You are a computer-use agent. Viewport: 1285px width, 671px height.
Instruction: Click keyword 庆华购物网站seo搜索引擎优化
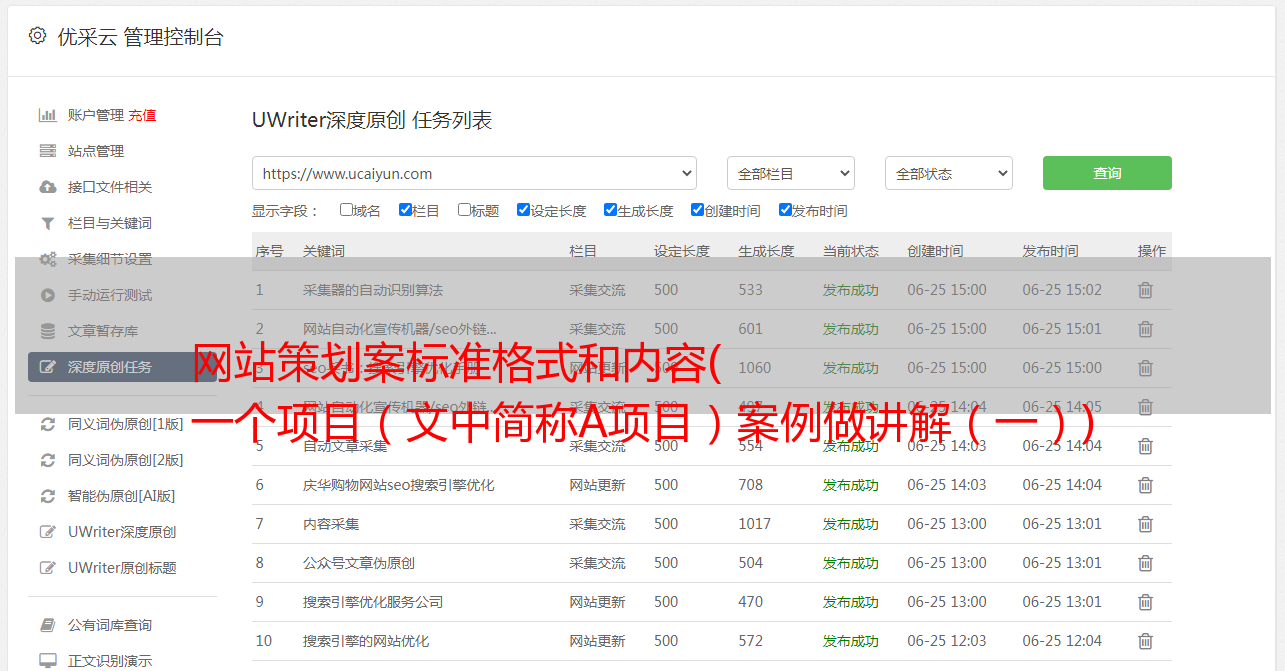tap(399, 485)
